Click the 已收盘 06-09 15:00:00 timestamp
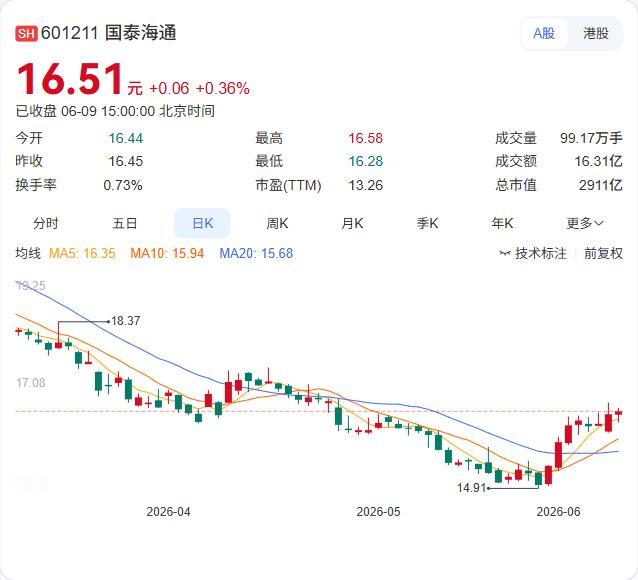Image resolution: width=638 pixels, height=580 pixels. click(x=115, y=111)
